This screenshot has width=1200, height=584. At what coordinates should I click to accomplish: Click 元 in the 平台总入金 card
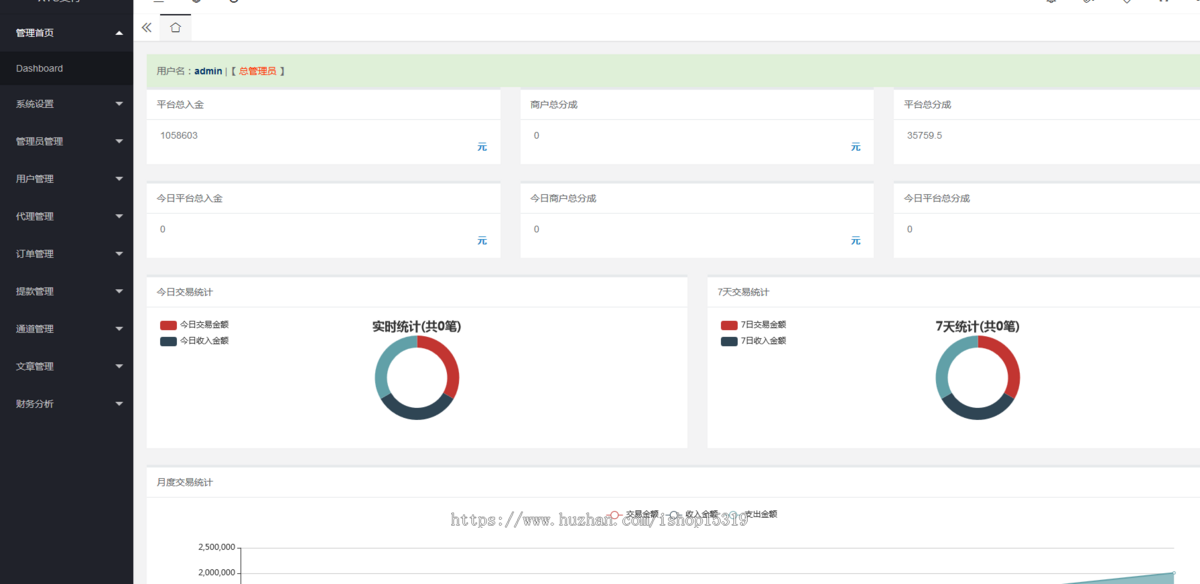pyautogui.click(x=482, y=147)
